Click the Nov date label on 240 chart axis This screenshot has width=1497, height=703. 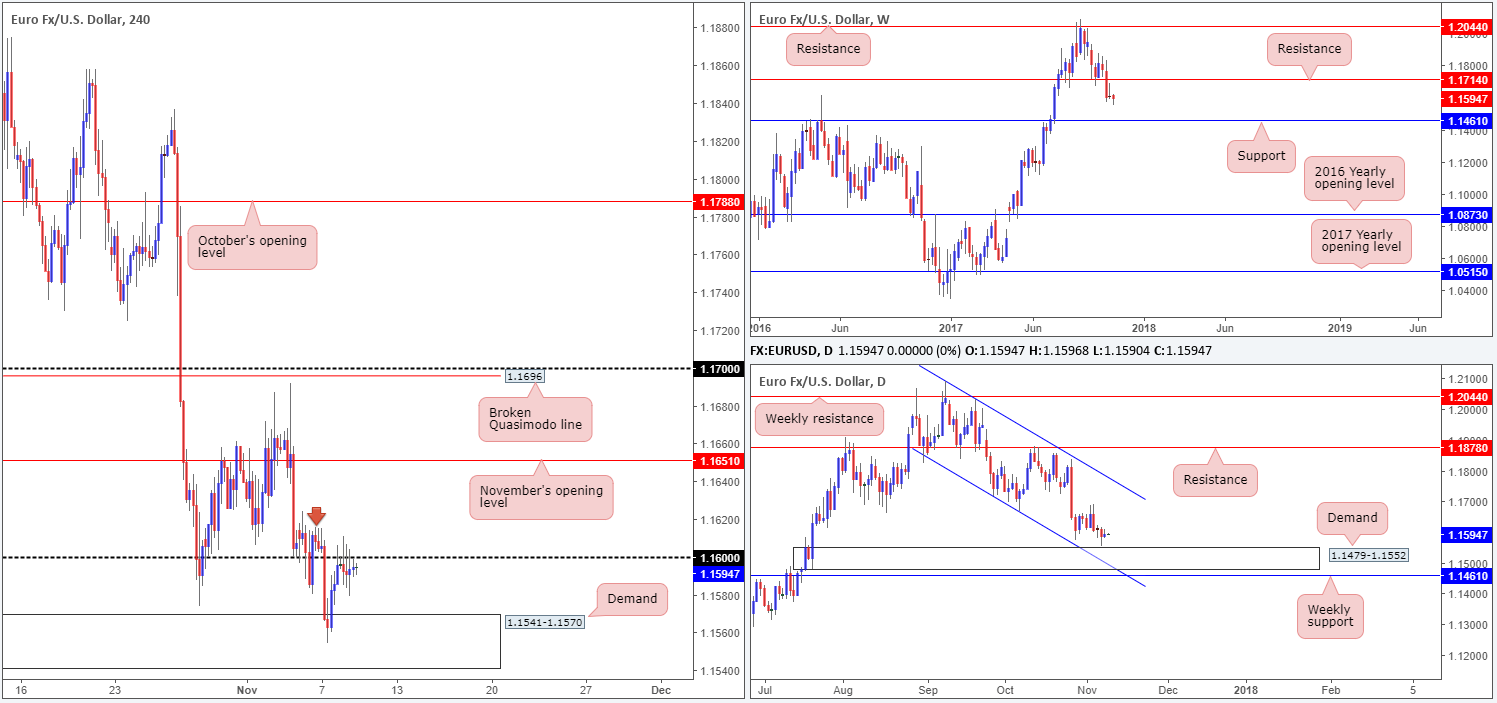coord(248,690)
